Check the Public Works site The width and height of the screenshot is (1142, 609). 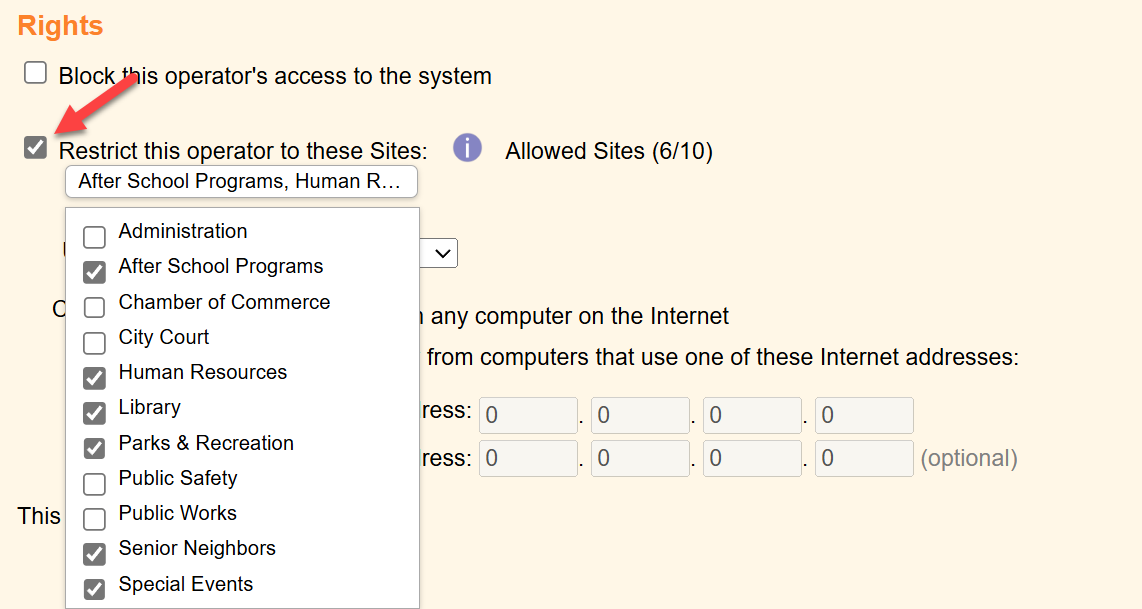pos(94,519)
